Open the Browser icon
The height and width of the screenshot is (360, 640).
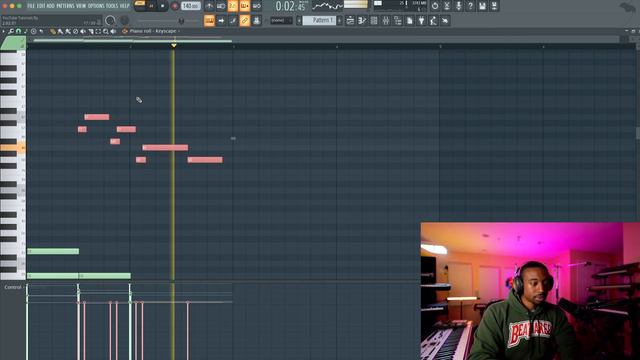click(398, 20)
